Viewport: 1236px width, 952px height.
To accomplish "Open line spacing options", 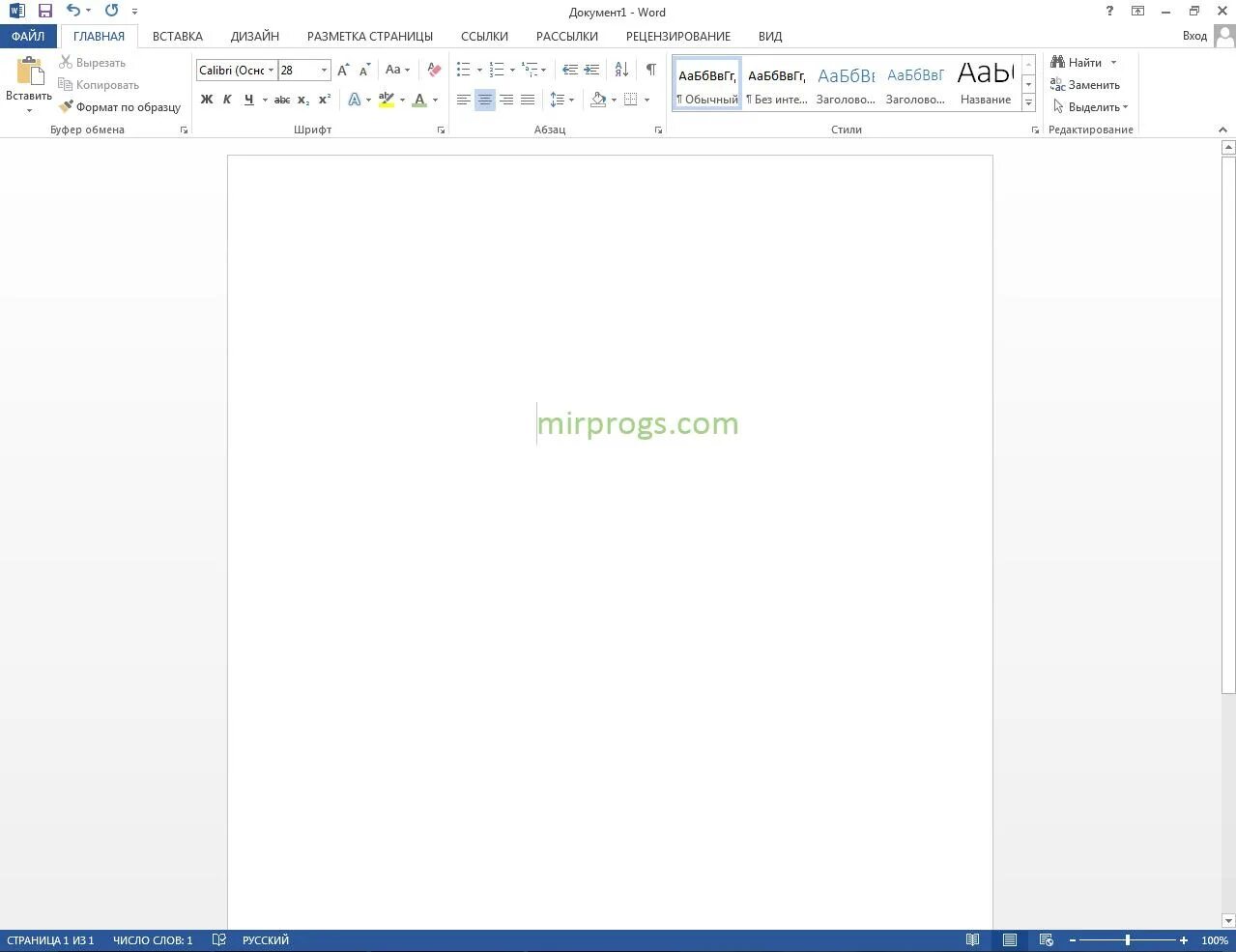I will [x=561, y=100].
